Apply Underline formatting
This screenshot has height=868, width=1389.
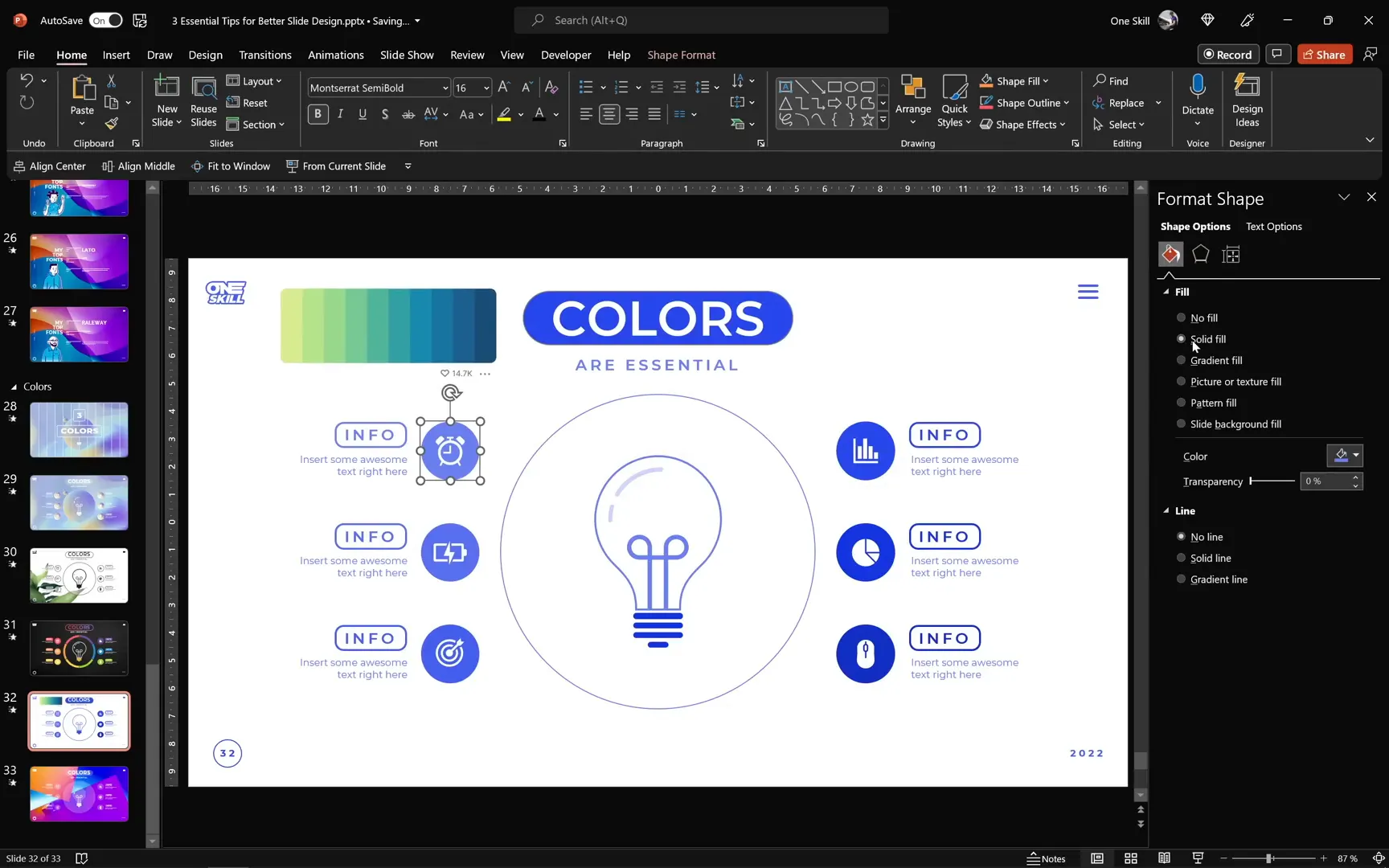click(x=363, y=114)
